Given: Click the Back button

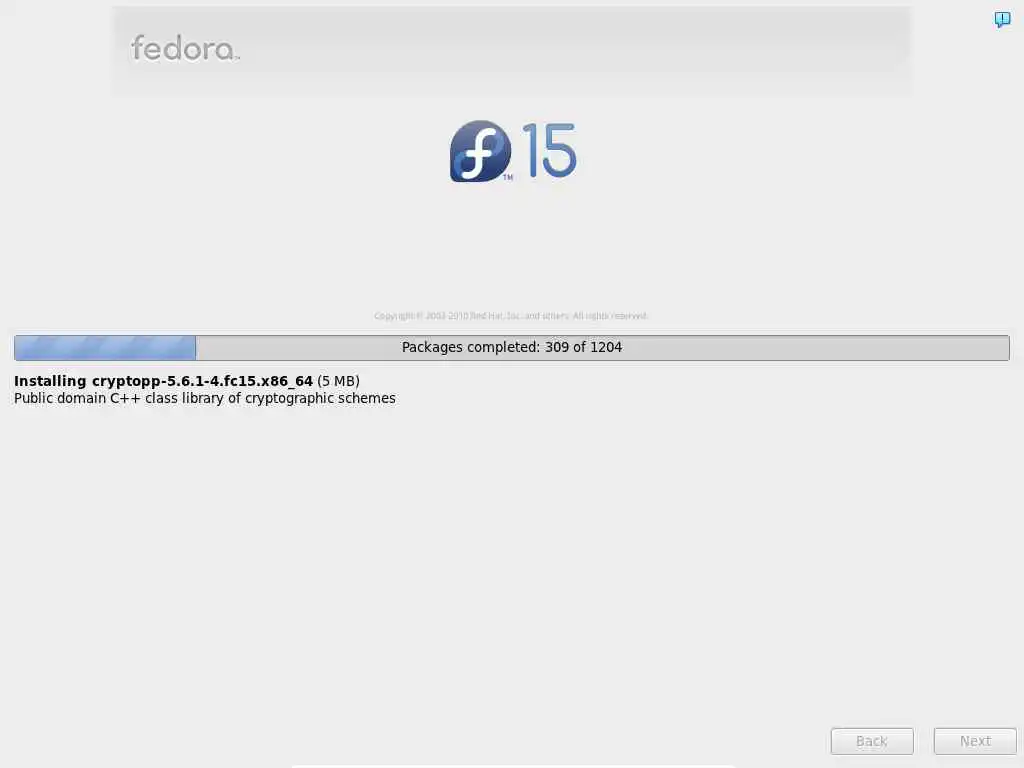Looking at the screenshot, I should [872, 741].
